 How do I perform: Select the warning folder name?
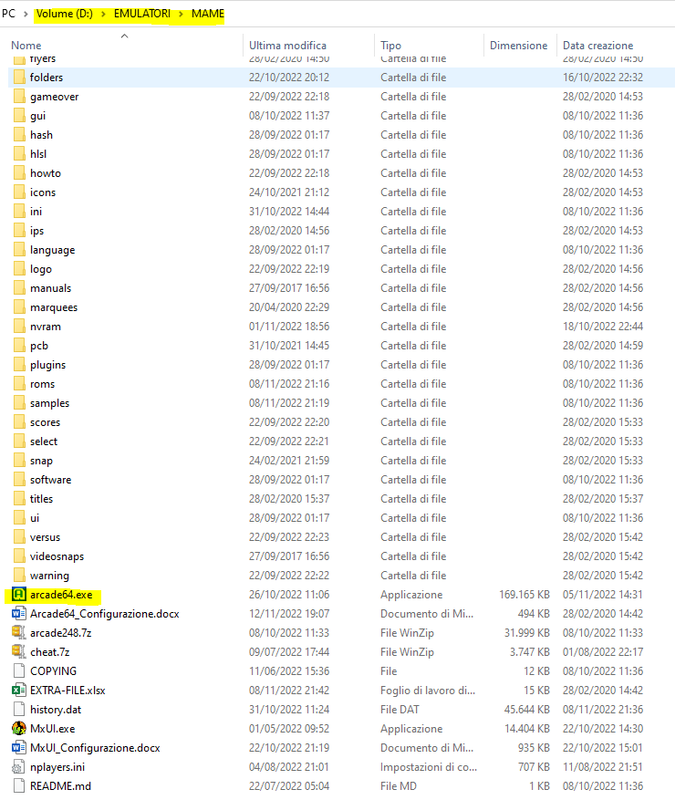[x=49, y=575]
